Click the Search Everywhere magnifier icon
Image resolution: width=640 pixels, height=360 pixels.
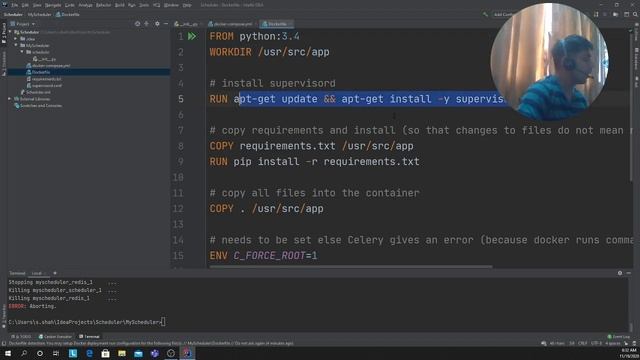click(636, 14)
